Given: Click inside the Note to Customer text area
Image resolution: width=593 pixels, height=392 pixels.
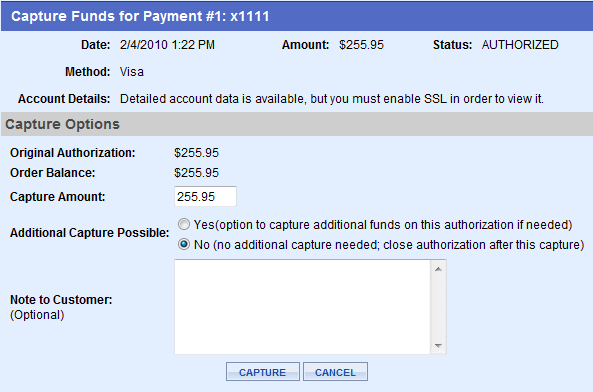Looking at the screenshot, I should click(302, 307).
